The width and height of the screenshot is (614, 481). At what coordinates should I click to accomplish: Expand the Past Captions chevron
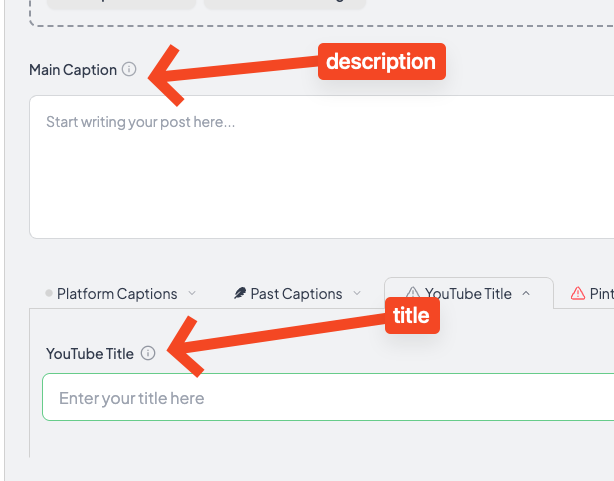tap(357, 293)
